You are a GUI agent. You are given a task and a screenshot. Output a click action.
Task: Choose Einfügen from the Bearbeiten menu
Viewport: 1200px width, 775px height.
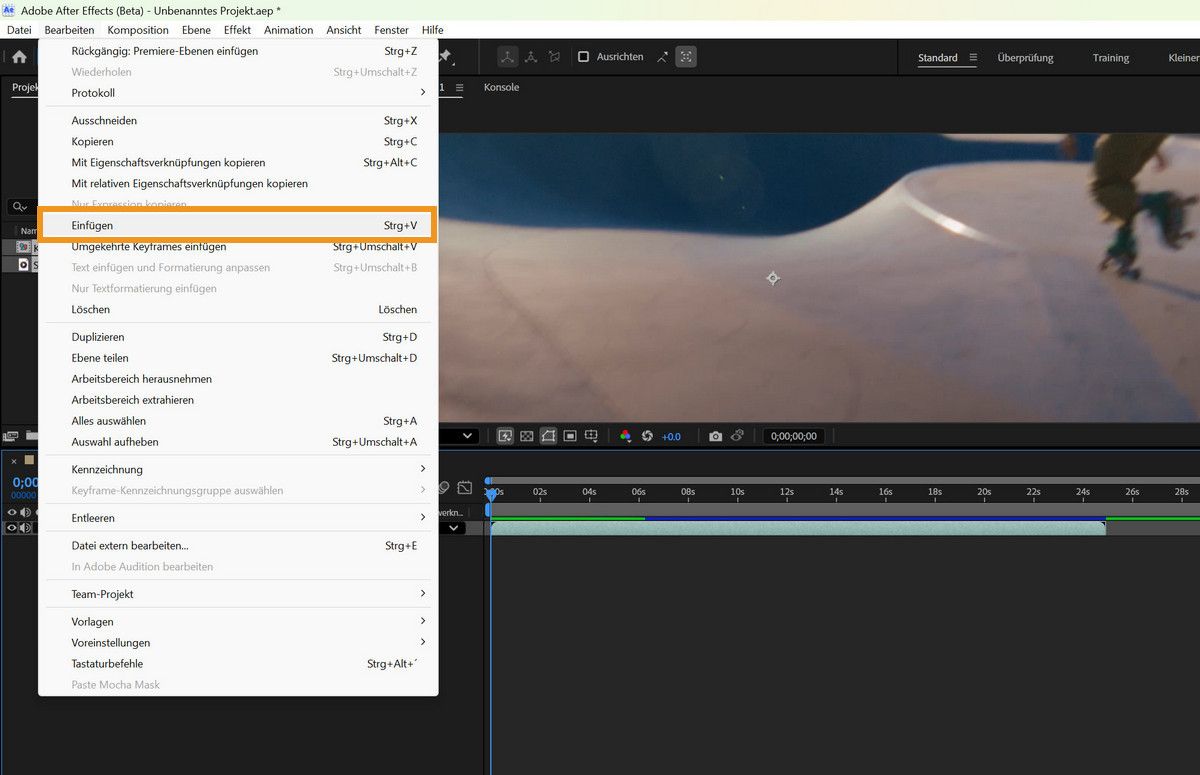(x=237, y=225)
